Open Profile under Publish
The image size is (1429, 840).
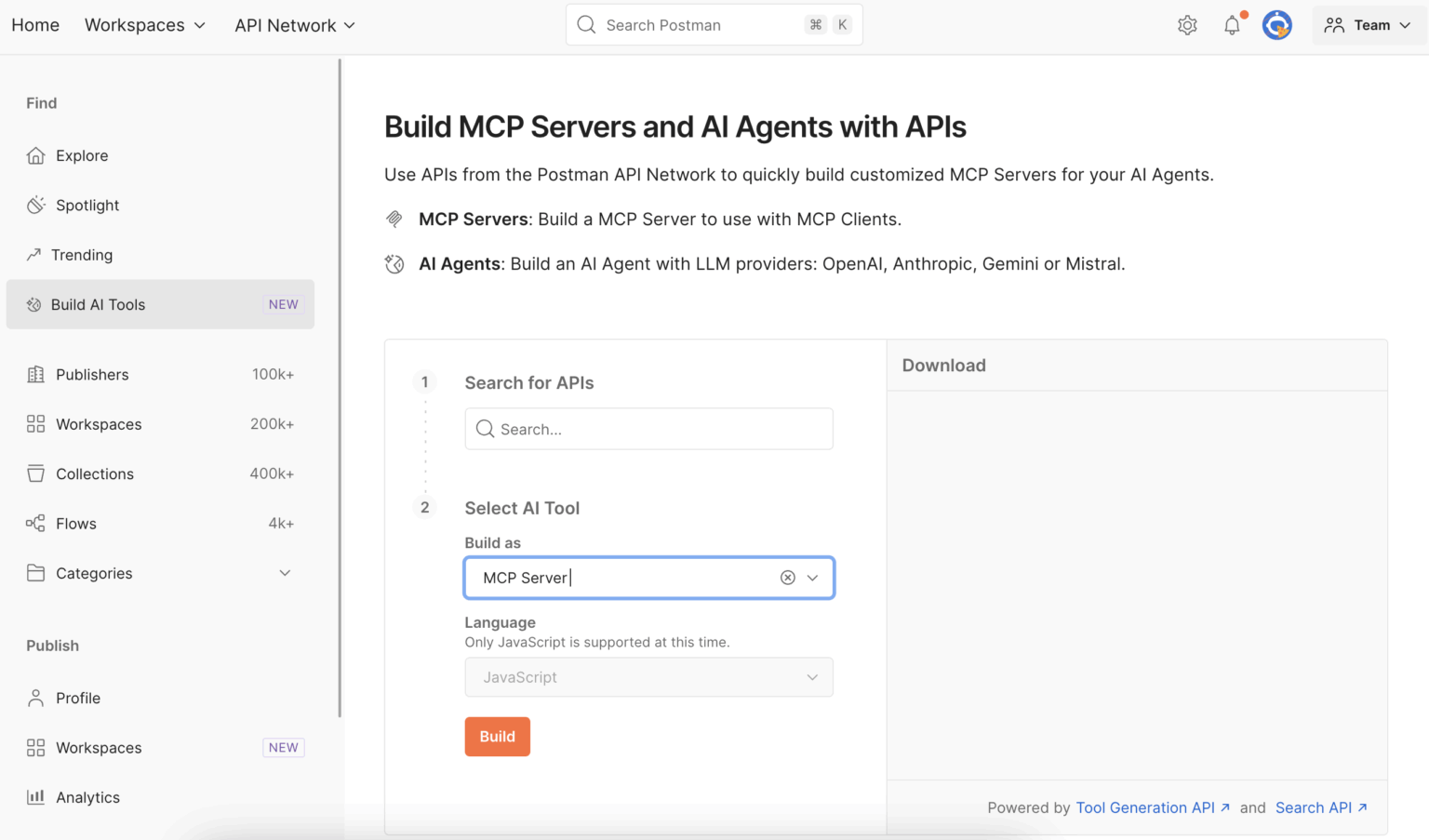(160, 698)
